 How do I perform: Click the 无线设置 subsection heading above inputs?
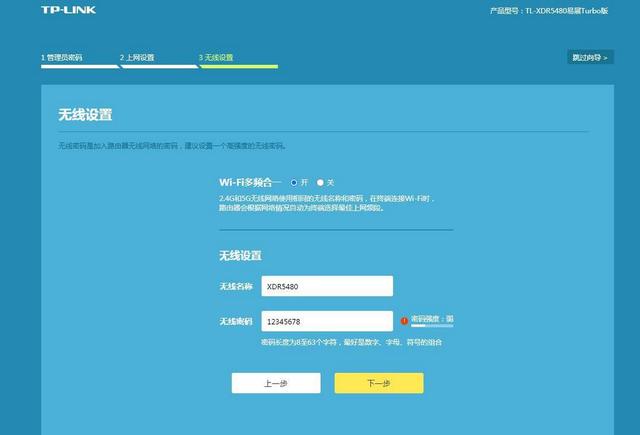coord(240,256)
